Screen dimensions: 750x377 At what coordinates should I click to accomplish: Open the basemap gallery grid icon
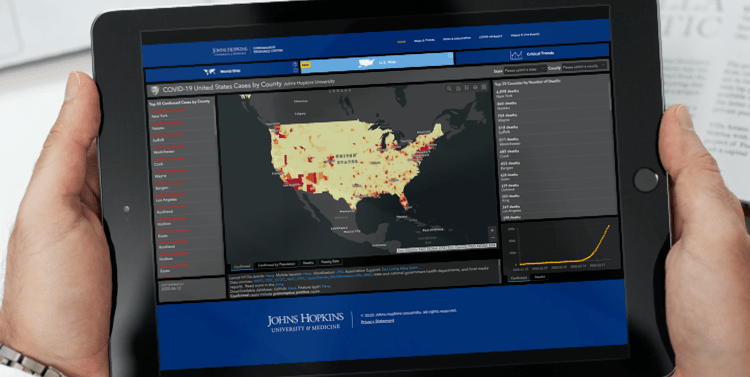(484, 88)
